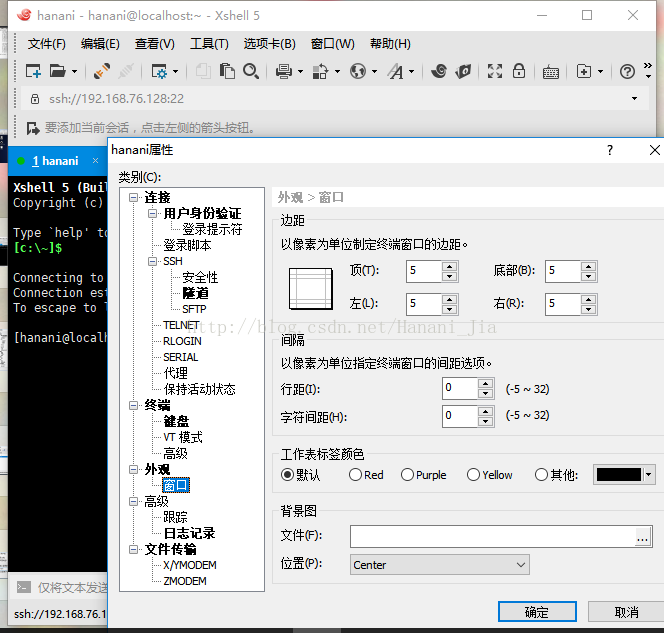Click the compose bar icon at bottom left
The image size is (664, 633).
(x=24, y=587)
